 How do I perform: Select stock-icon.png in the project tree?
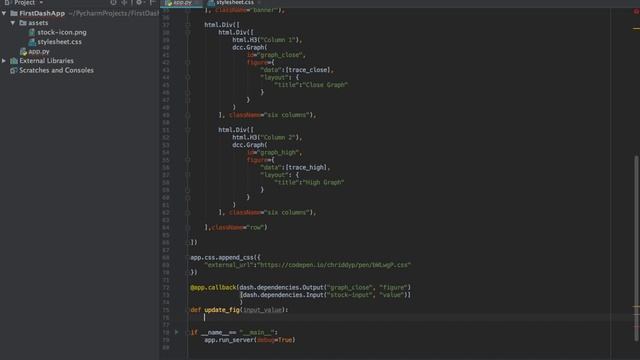click(x=62, y=32)
